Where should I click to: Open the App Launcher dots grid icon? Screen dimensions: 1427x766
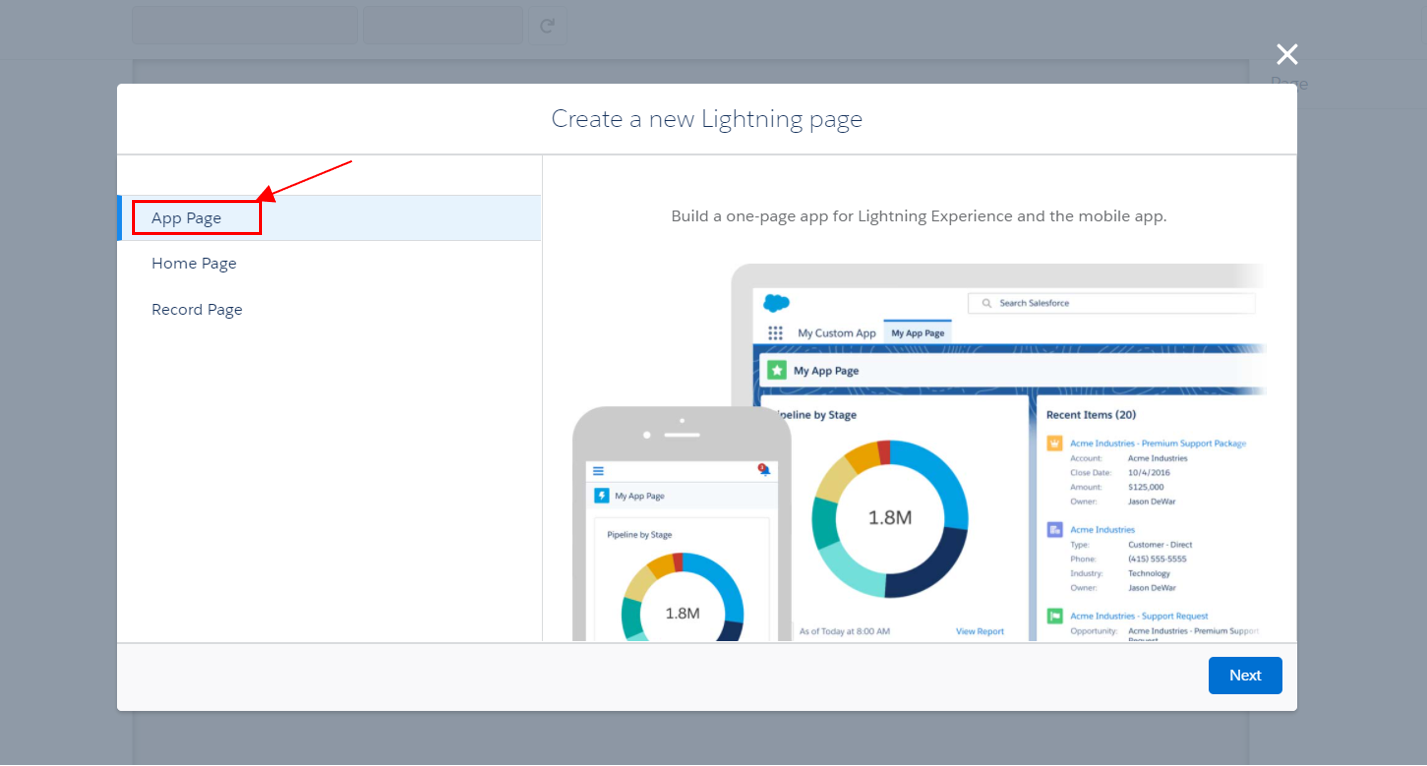(775, 333)
